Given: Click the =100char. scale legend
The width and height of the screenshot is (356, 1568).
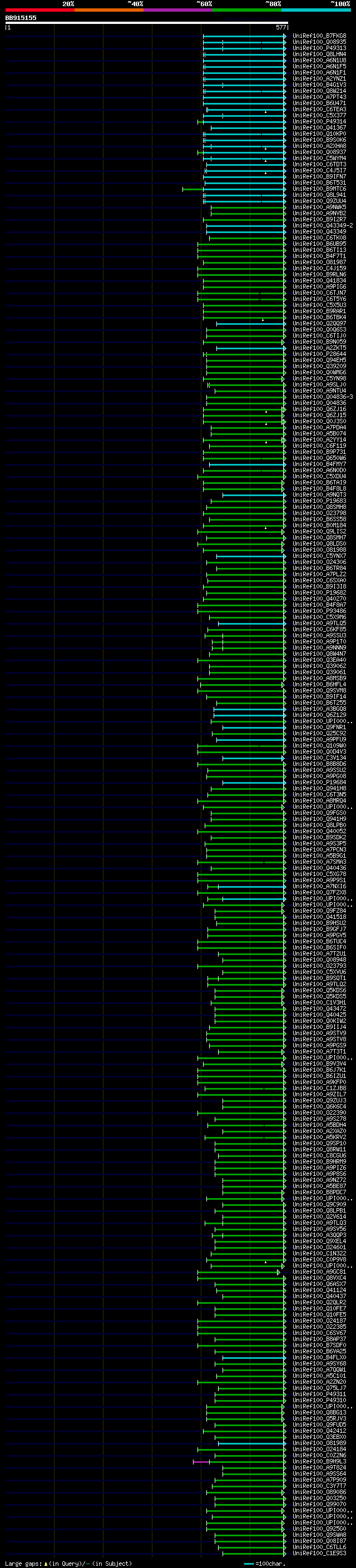Looking at the screenshot, I should point(265,1563).
